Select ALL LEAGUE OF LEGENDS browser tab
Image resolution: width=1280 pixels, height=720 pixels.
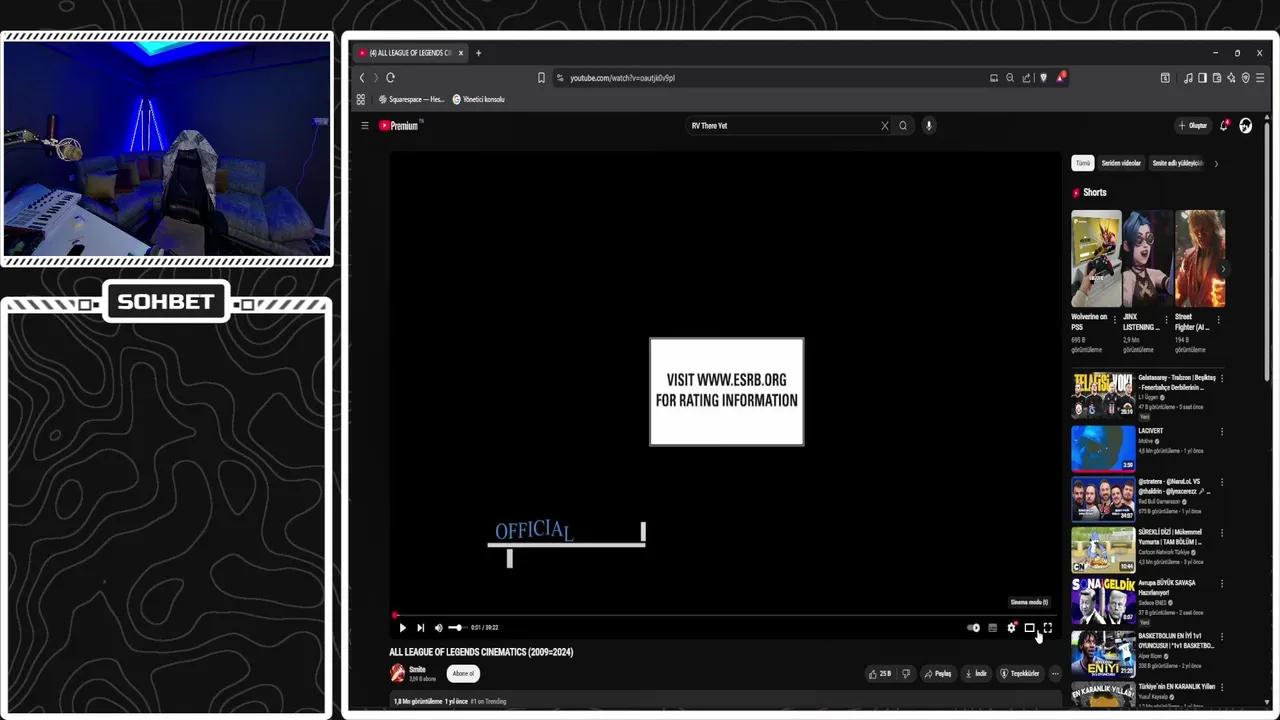click(x=410, y=53)
